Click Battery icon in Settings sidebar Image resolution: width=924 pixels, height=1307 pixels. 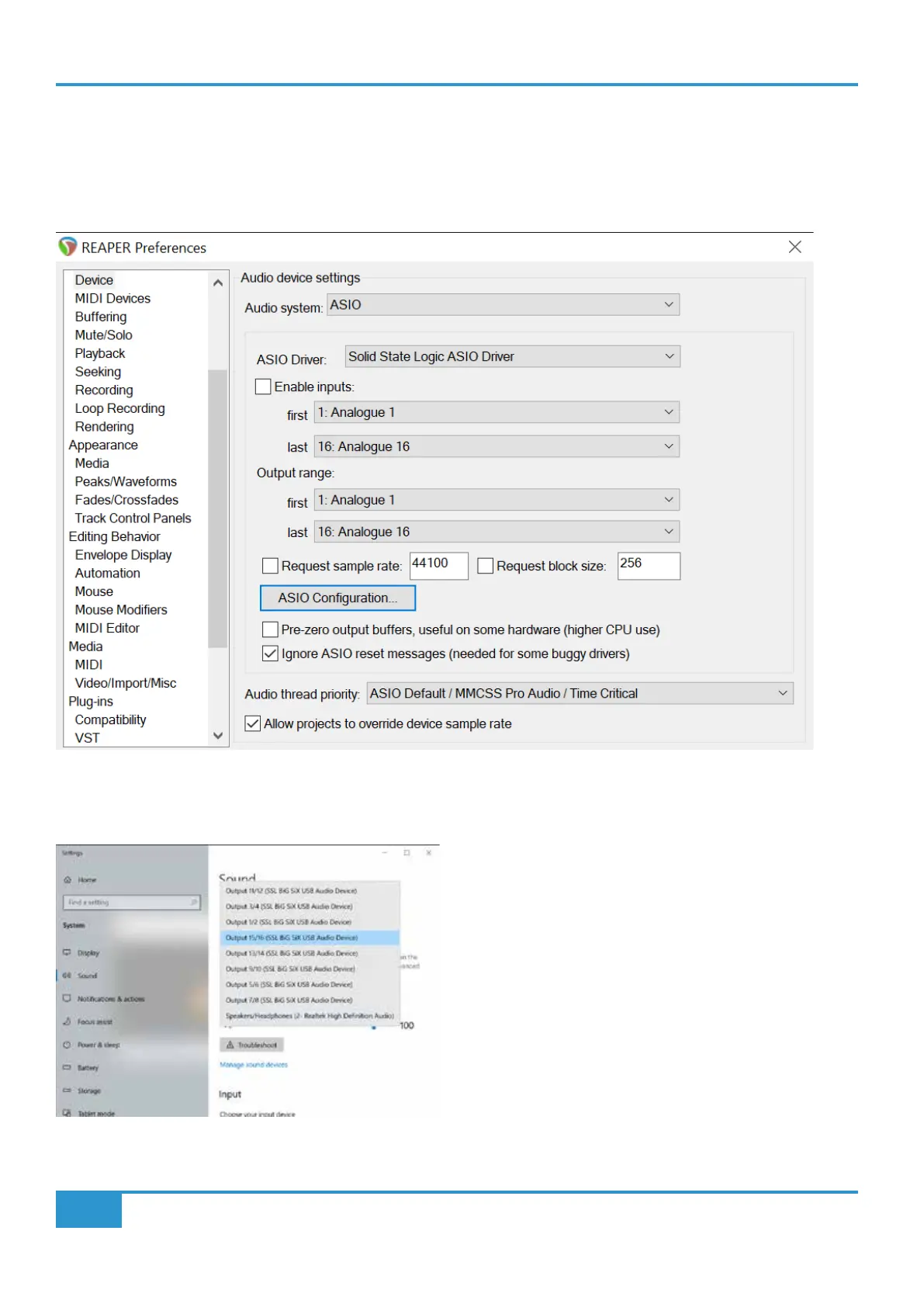tap(67, 1067)
